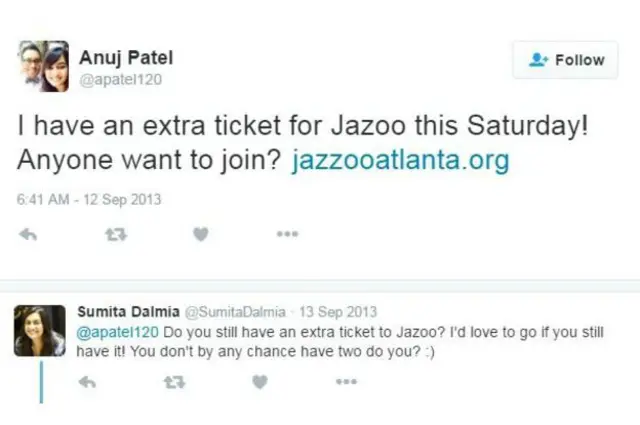Reply to Sumita Dalmia's tweet
The image size is (640, 425).
coord(86,381)
